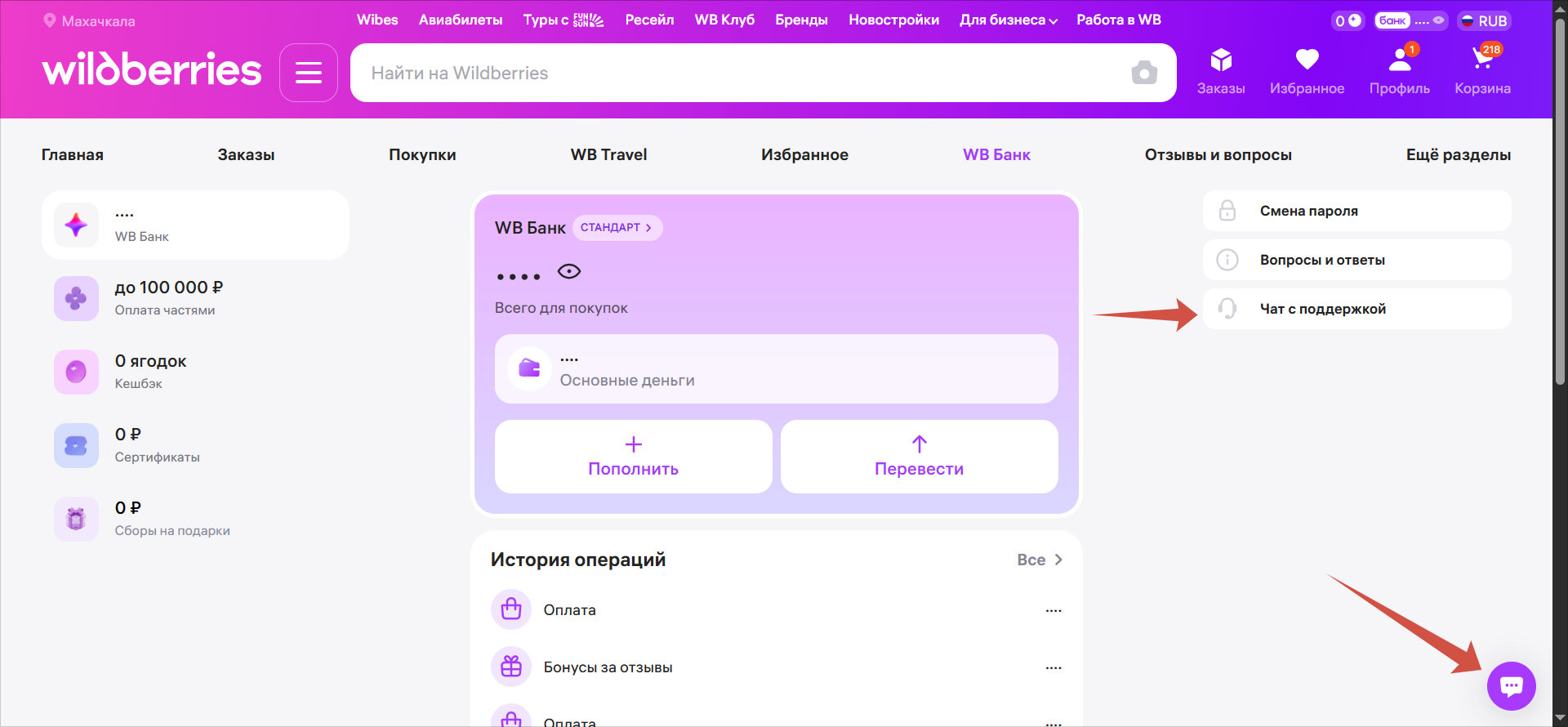Show hidden WB Банк balance with eye
The width and height of the screenshot is (1568, 727).
[569, 272]
